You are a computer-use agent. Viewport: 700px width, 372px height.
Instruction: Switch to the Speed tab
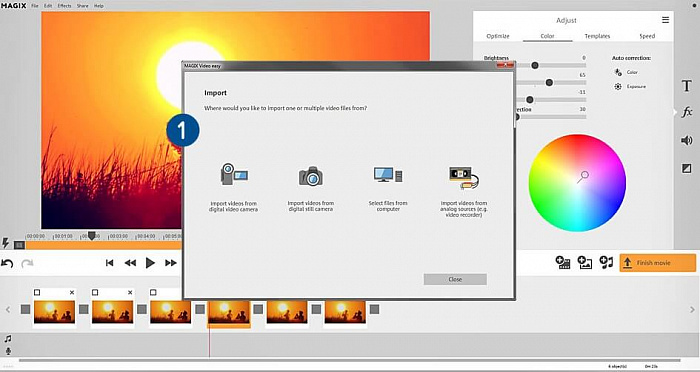click(647, 36)
